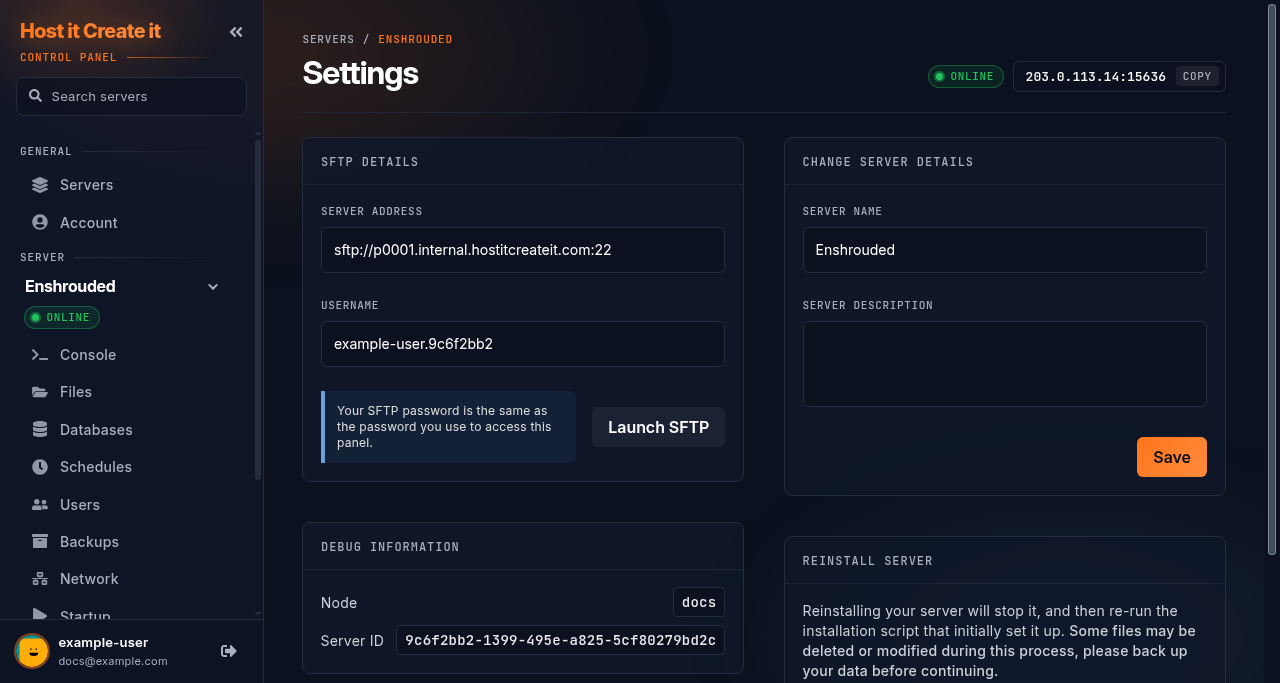Click the 203.0.113.14:15636 address text
1280x683 pixels.
click(1095, 76)
